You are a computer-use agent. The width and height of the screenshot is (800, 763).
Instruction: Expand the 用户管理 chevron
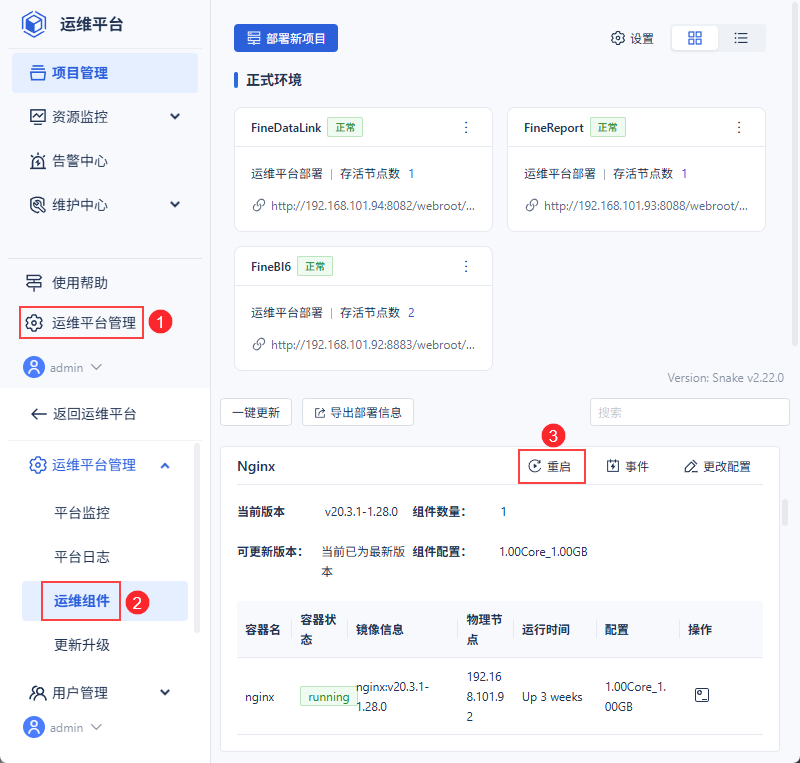[165, 692]
